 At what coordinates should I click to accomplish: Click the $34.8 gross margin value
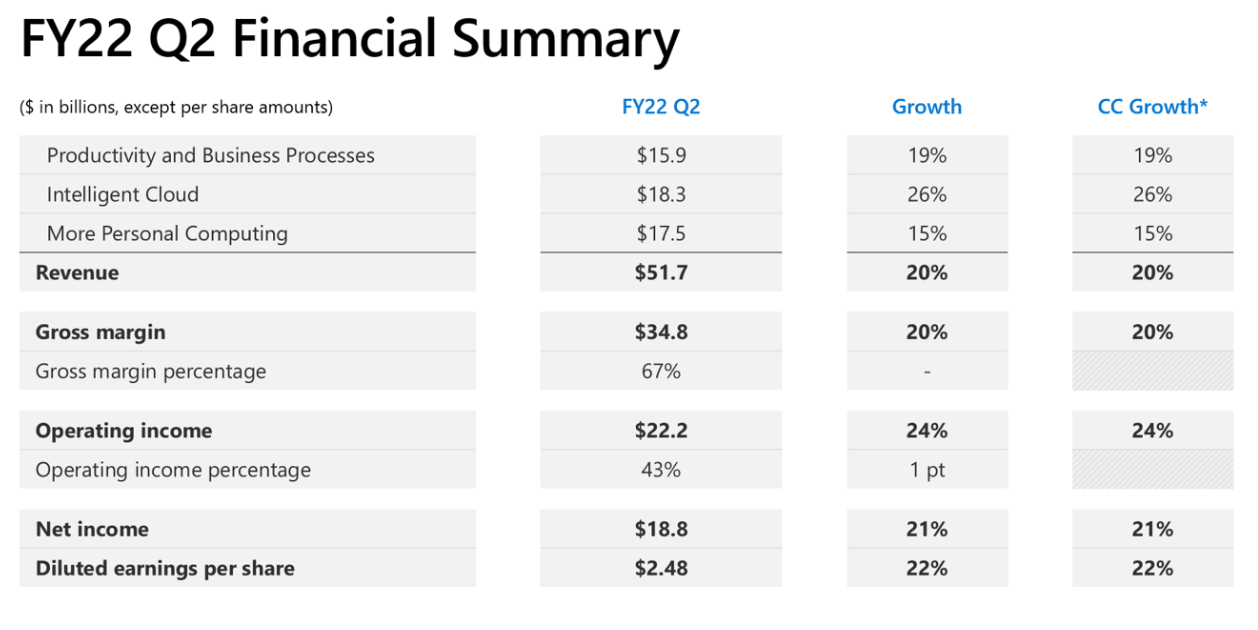661,332
